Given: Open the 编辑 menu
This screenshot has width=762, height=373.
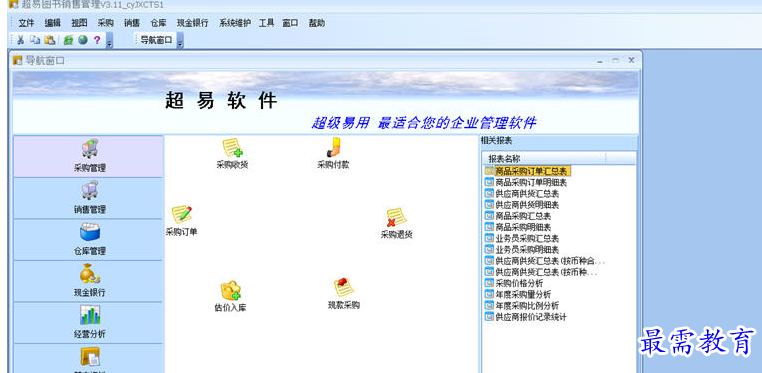Looking at the screenshot, I should 52,23.
